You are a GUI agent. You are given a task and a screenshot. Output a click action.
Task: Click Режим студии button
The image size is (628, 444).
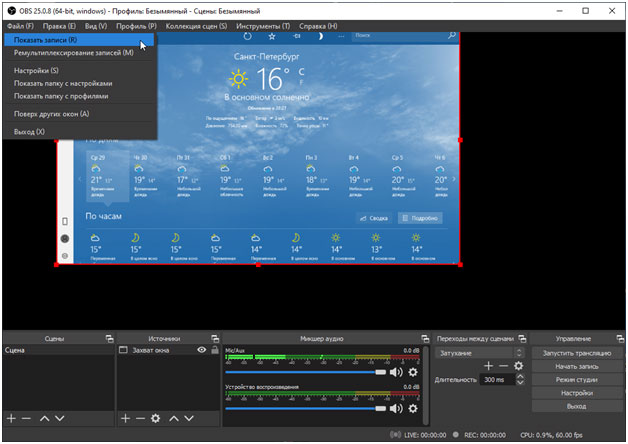click(x=577, y=380)
